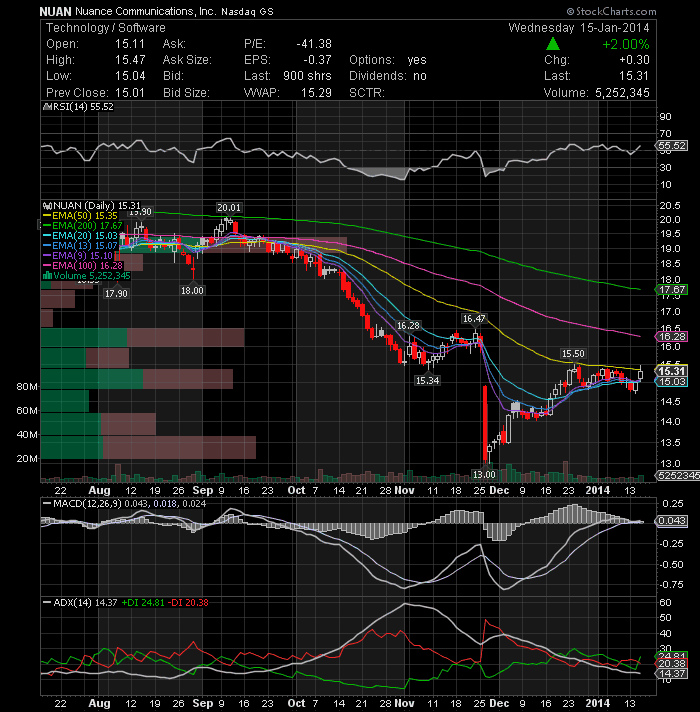
Task: Click the Chg value +0.30
Action: pos(634,60)
